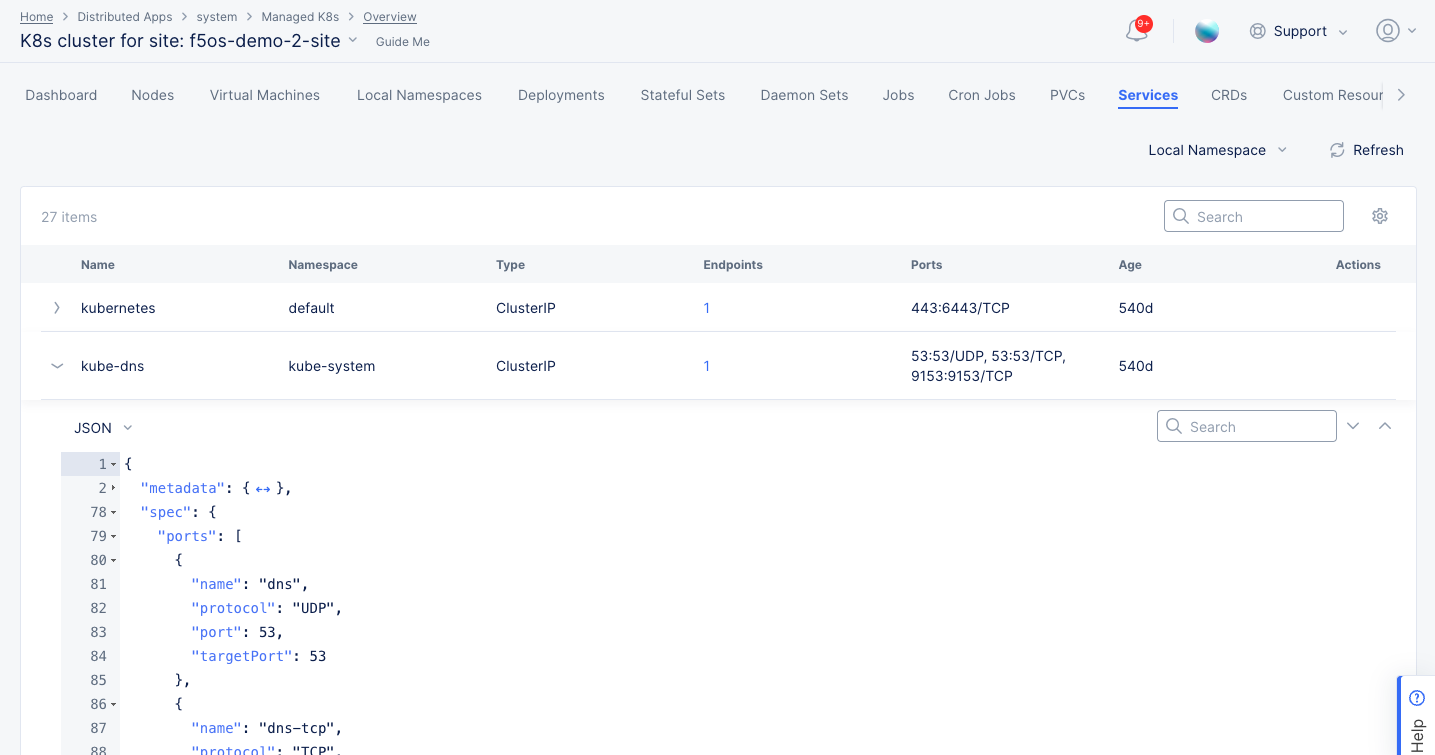The image size is (1435, 755).
Task: Click the right chevron to reveal more tabs
Action: point(1401,94)
